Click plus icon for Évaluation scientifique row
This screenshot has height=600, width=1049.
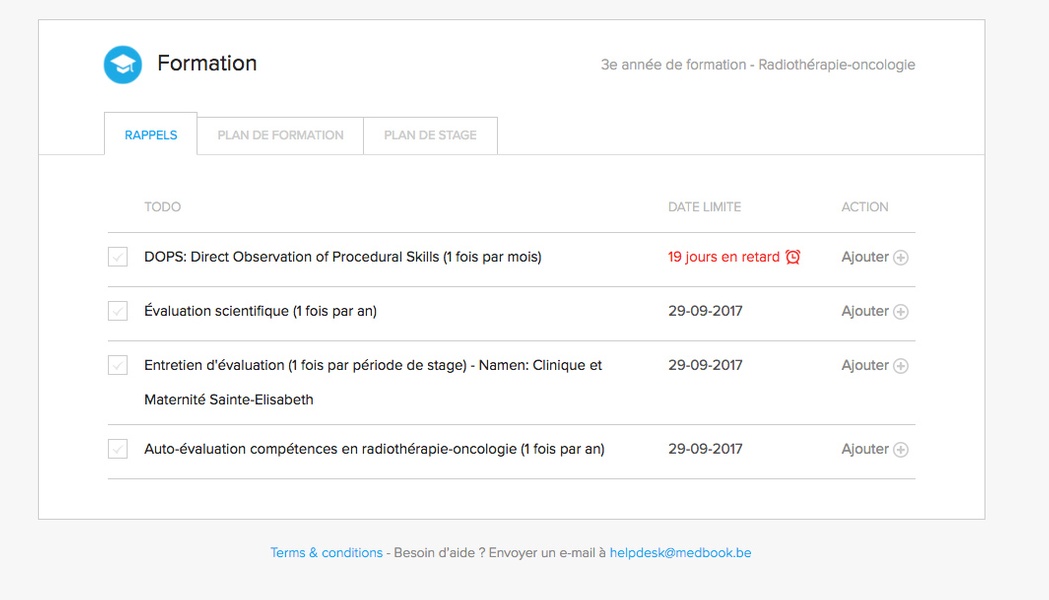click(901, 312)
